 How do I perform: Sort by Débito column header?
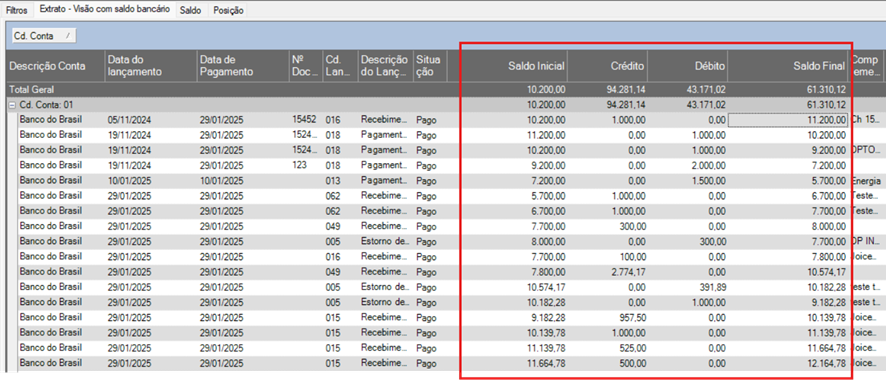click(x=687, y=66)
